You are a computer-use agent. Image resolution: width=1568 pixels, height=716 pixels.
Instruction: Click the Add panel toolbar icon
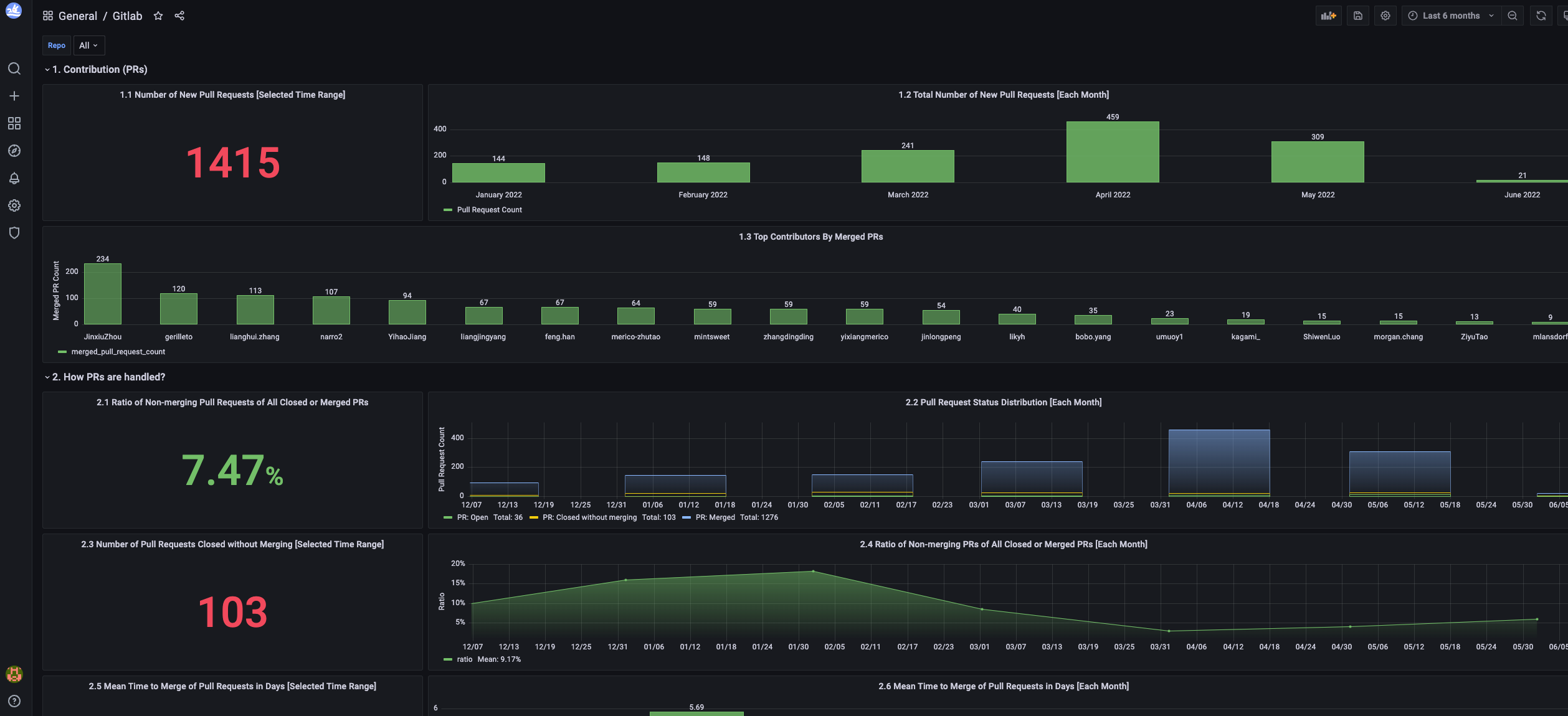coord(1328,16)
